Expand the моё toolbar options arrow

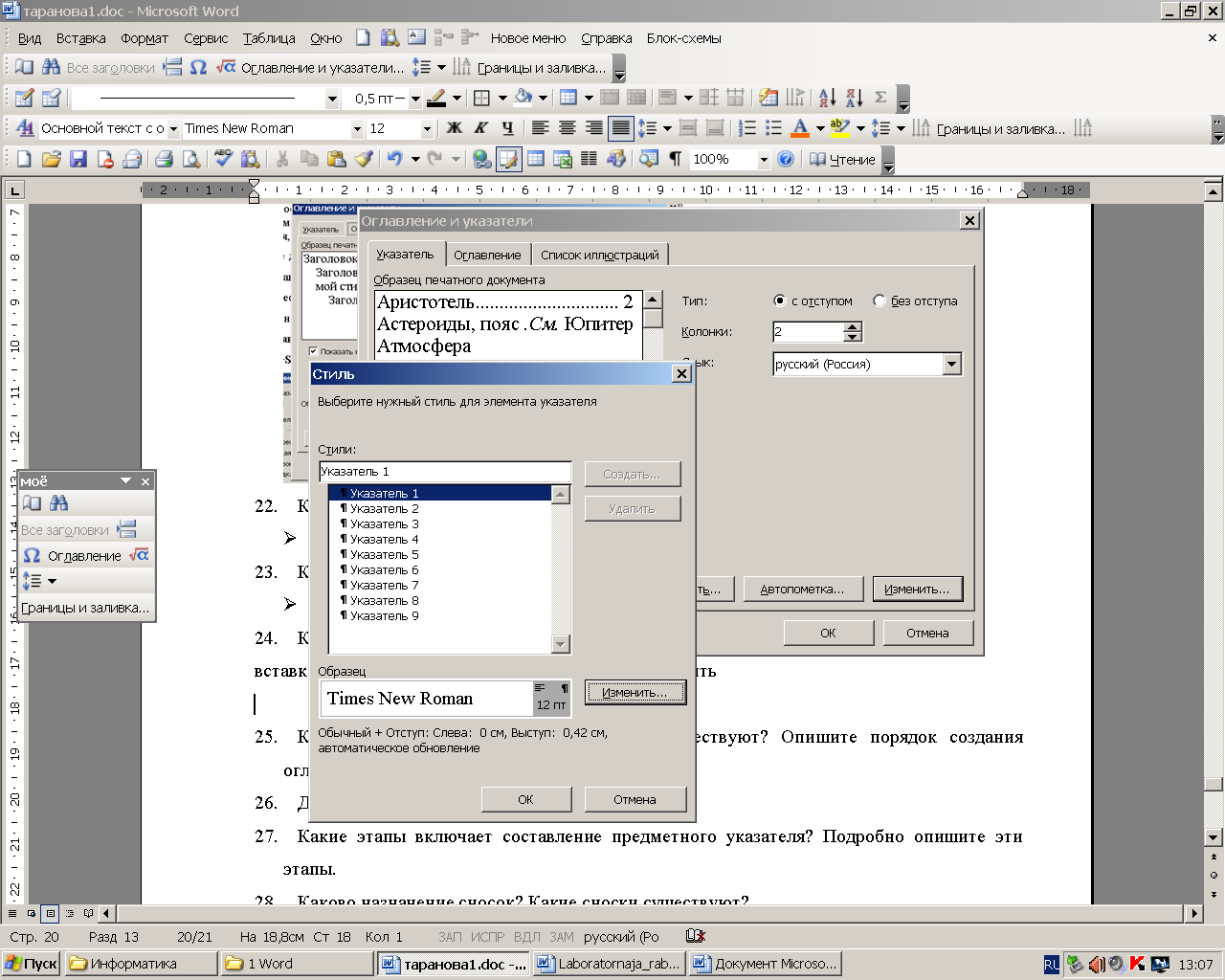point(125,480)
